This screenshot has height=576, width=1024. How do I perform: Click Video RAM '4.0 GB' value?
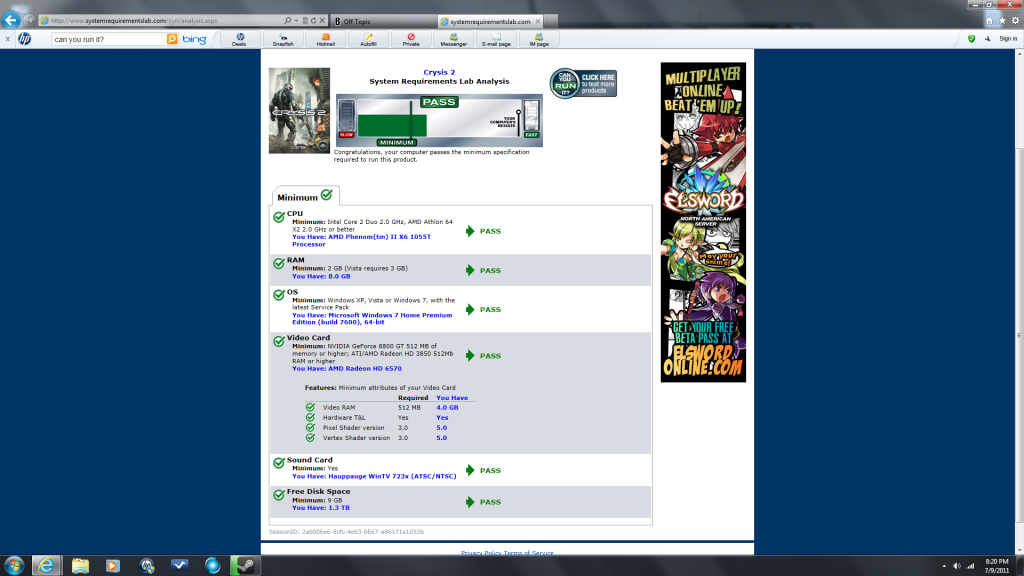coord(447,408)
